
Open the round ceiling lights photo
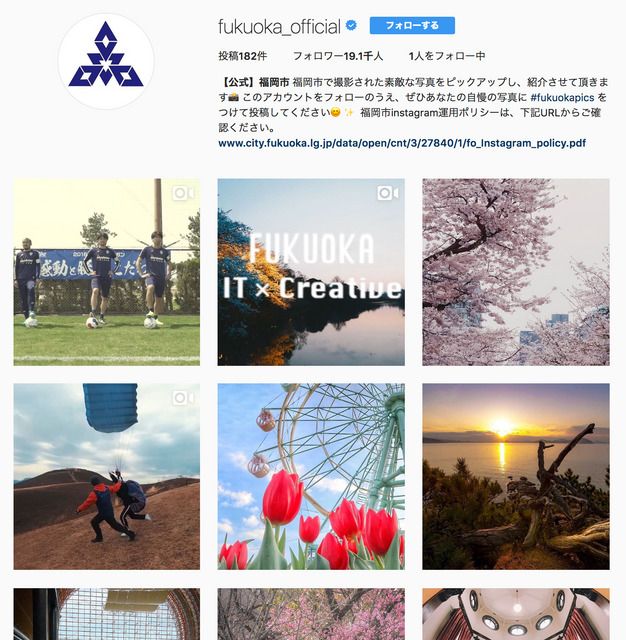point(516,614)
